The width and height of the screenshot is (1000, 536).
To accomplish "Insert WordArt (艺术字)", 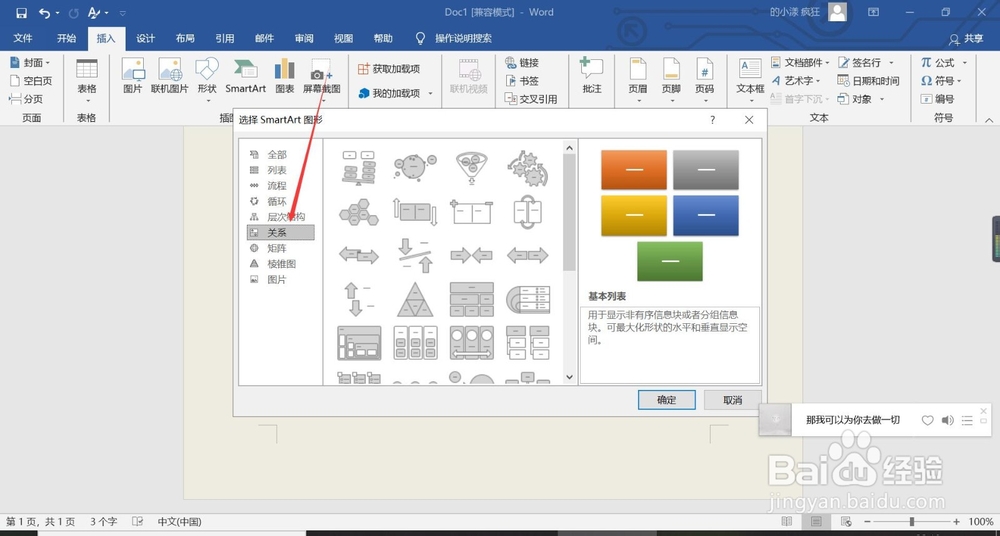I will coord(794,81).
